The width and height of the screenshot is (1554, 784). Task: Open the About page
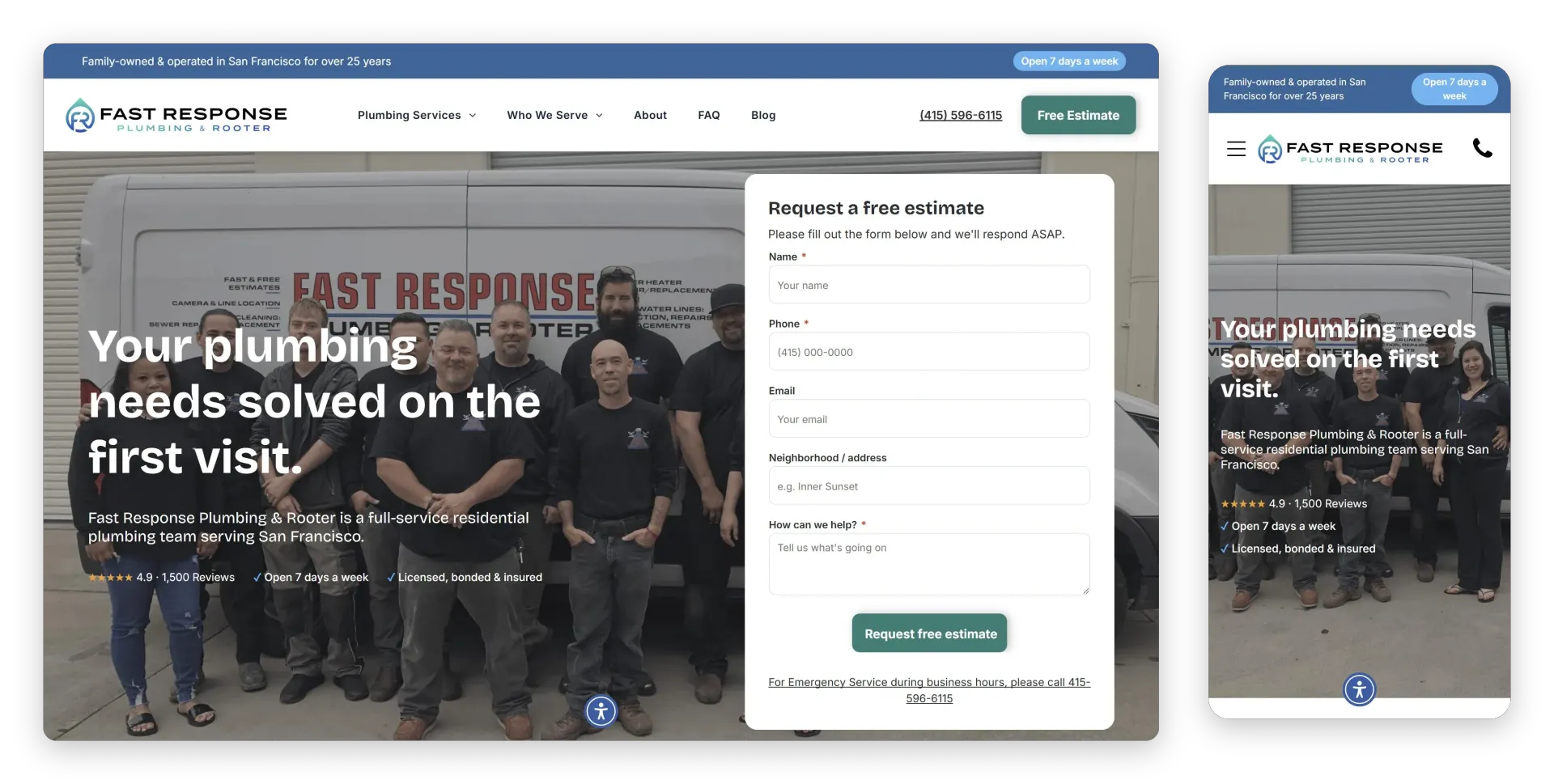pyautogui.click(x=650, y=115)
